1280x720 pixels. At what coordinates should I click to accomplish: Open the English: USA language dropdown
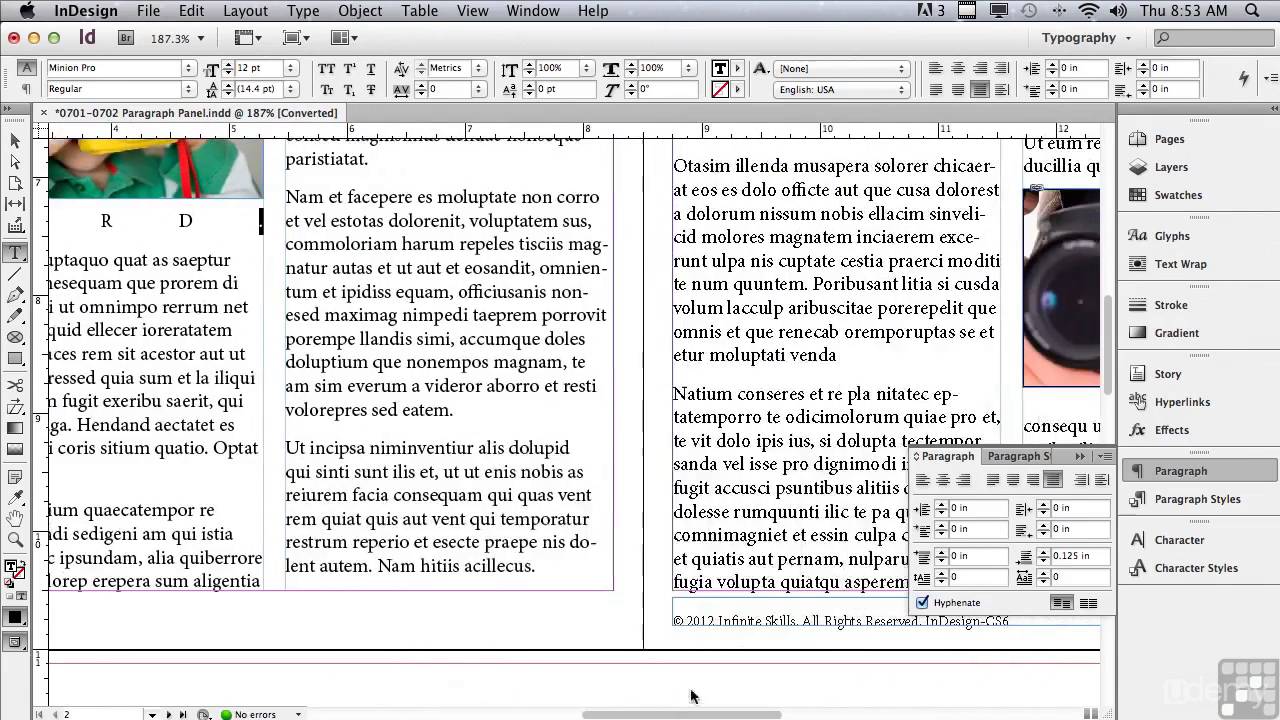coord(843,89)
